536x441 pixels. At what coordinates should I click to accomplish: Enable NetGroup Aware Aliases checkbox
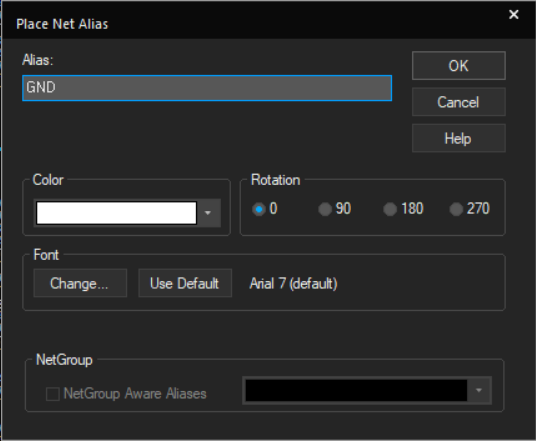(53, 393)
